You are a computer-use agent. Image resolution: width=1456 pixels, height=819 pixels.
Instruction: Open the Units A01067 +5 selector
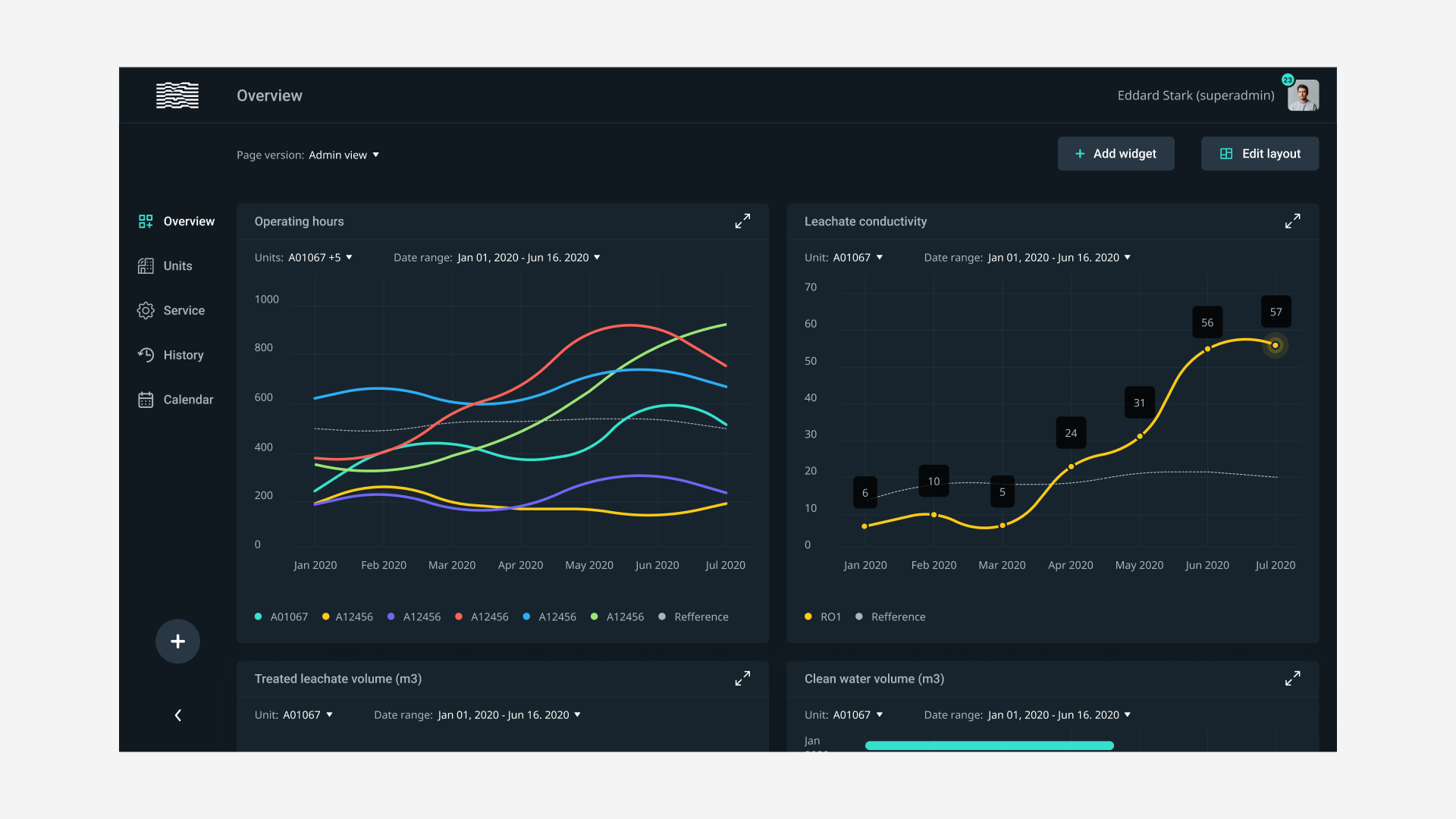tap(319, 257)
